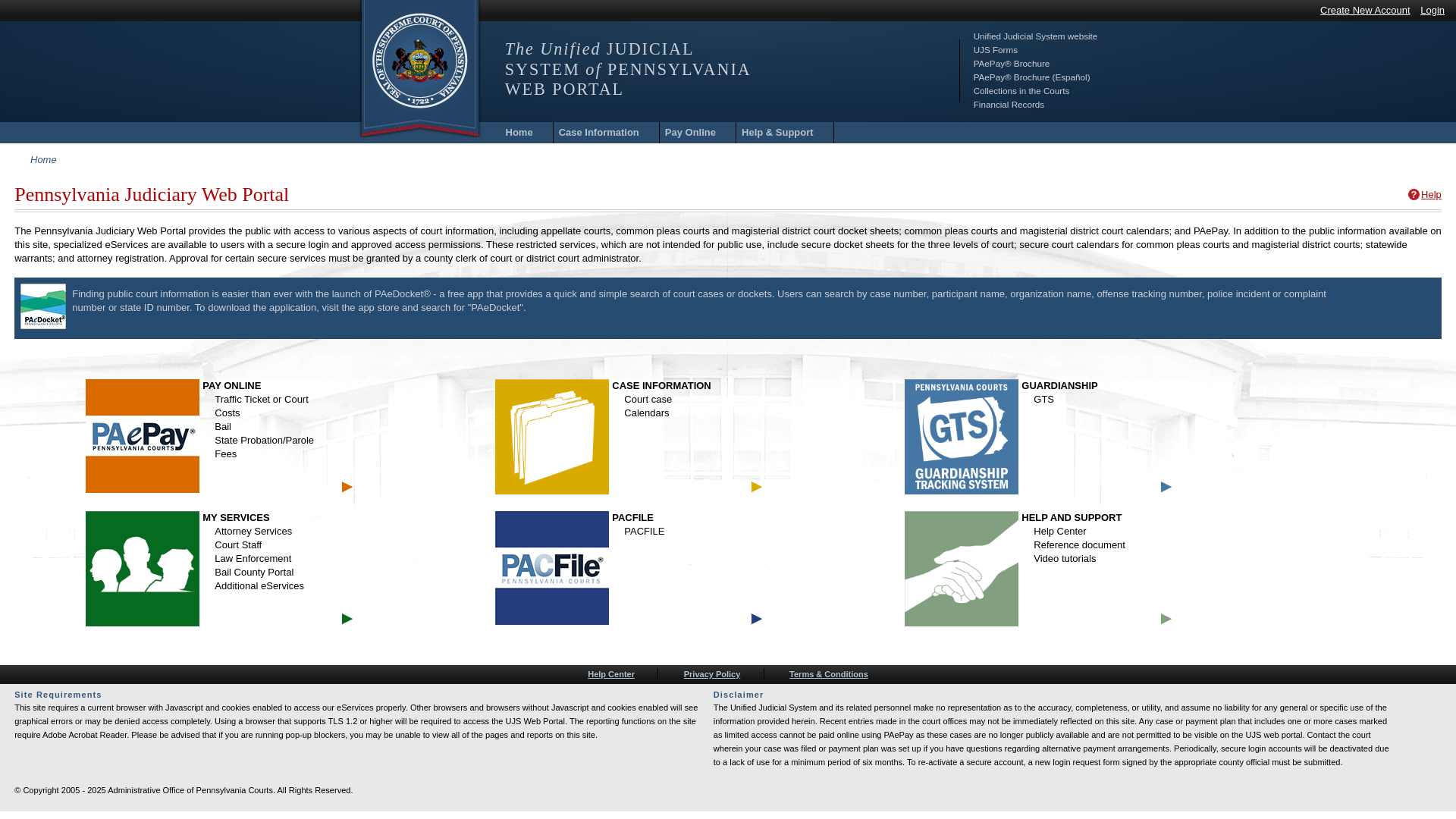Expand the Help and Support gray-green arrow
The height and width of the screenshot is (819, 1456).
click(1166, 619)
